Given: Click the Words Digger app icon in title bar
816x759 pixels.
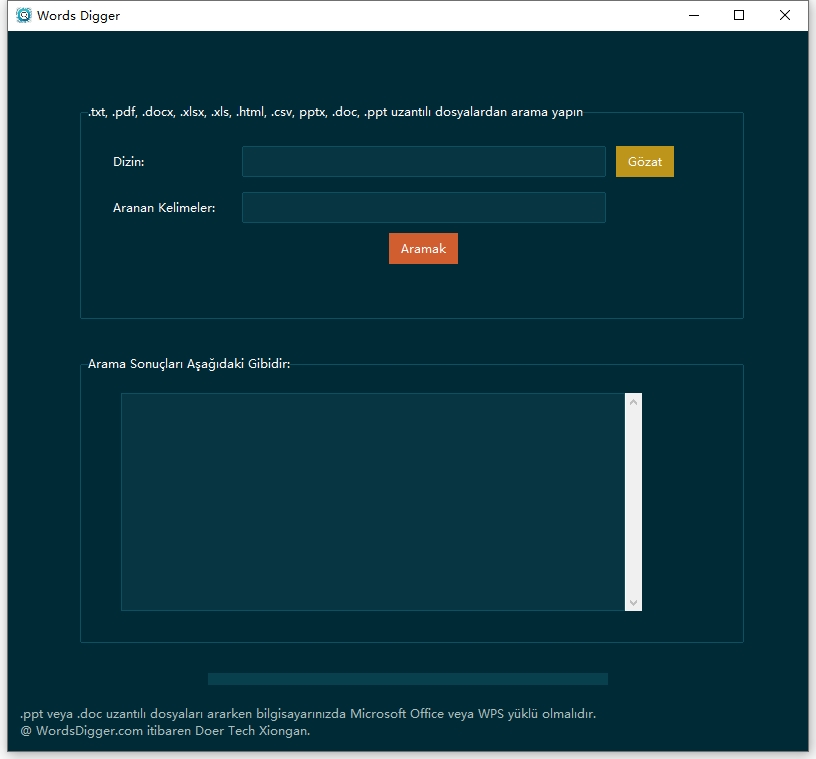Looking at the screenshot, I should pyautogui.click(x=24, y=16).
